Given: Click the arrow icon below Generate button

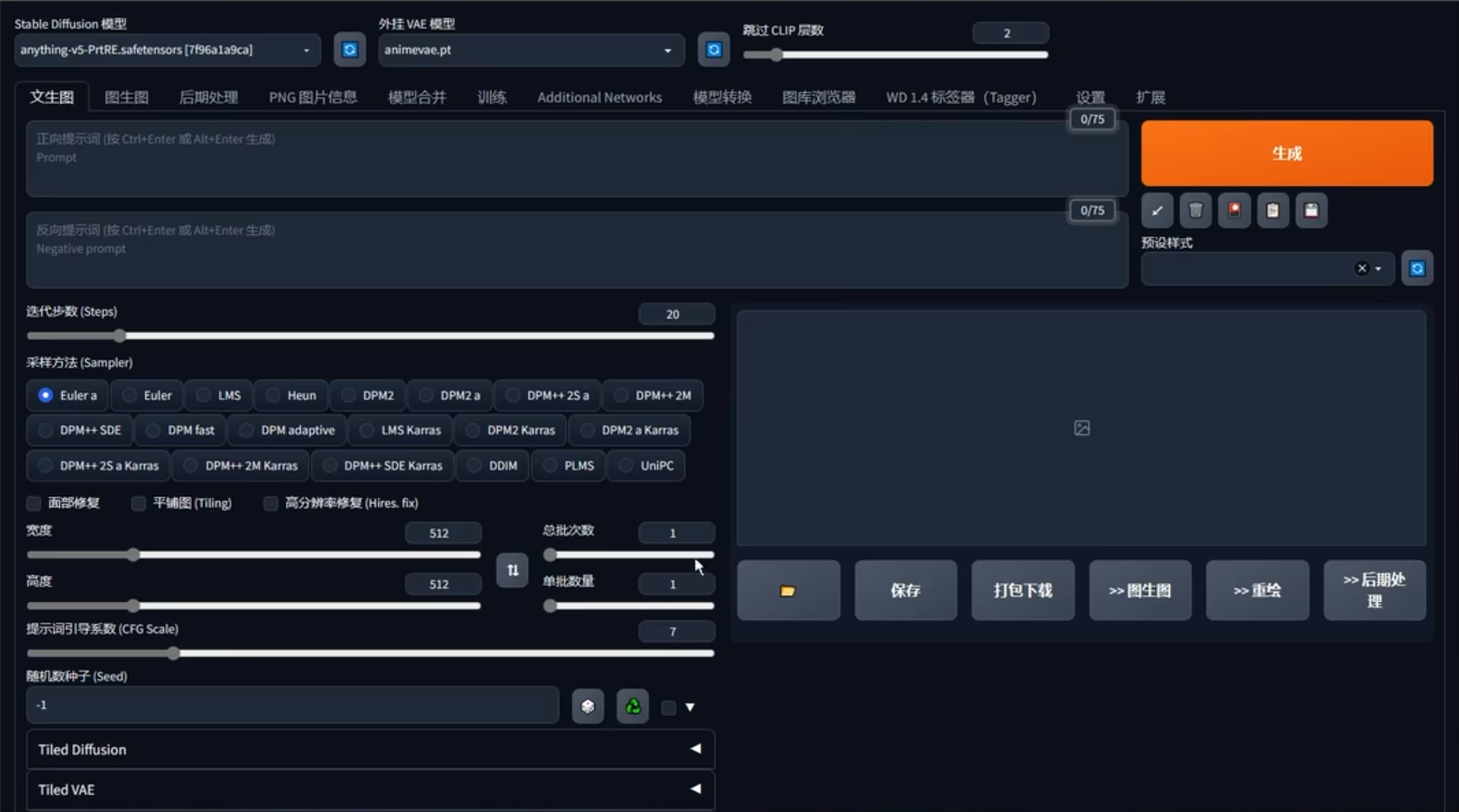Looking at the screenshot, I should point(1157,211).
